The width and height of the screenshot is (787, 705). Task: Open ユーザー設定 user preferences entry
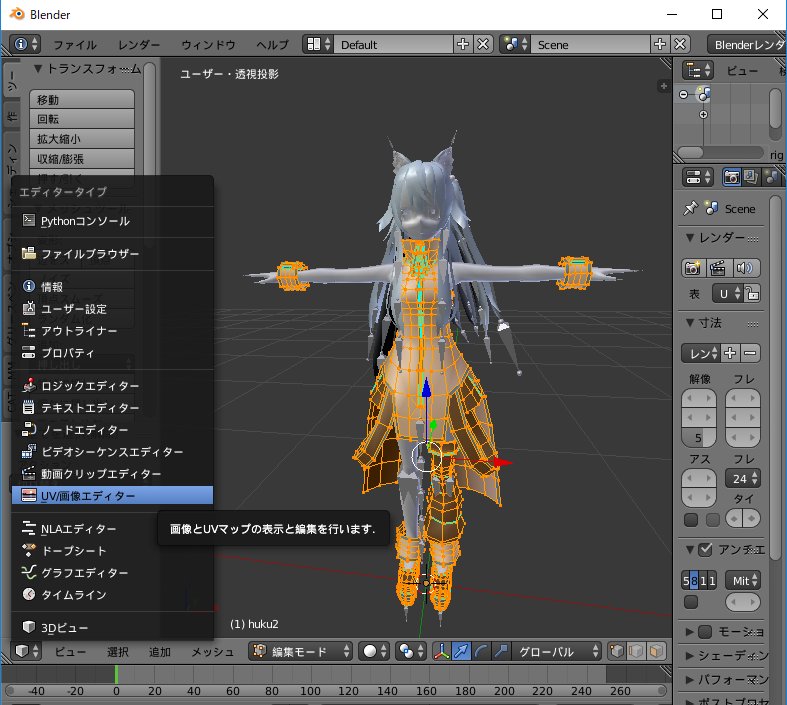112,309
